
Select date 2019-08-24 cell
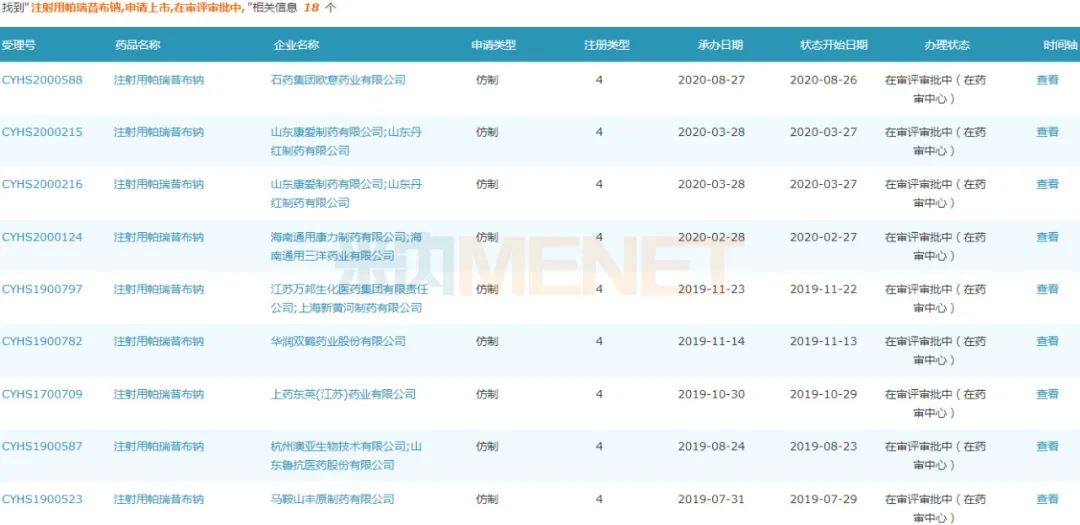pyautogui.click(x=712, y=446)
